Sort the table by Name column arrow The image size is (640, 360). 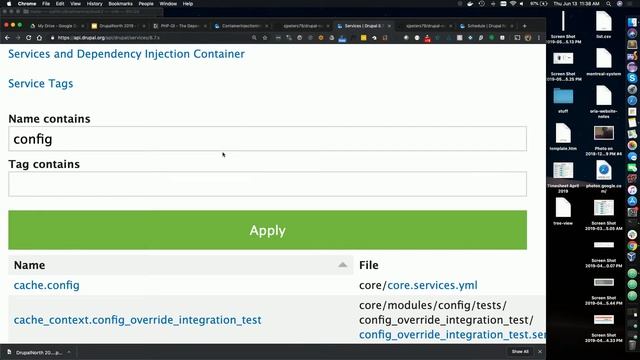tap(343, 265)
